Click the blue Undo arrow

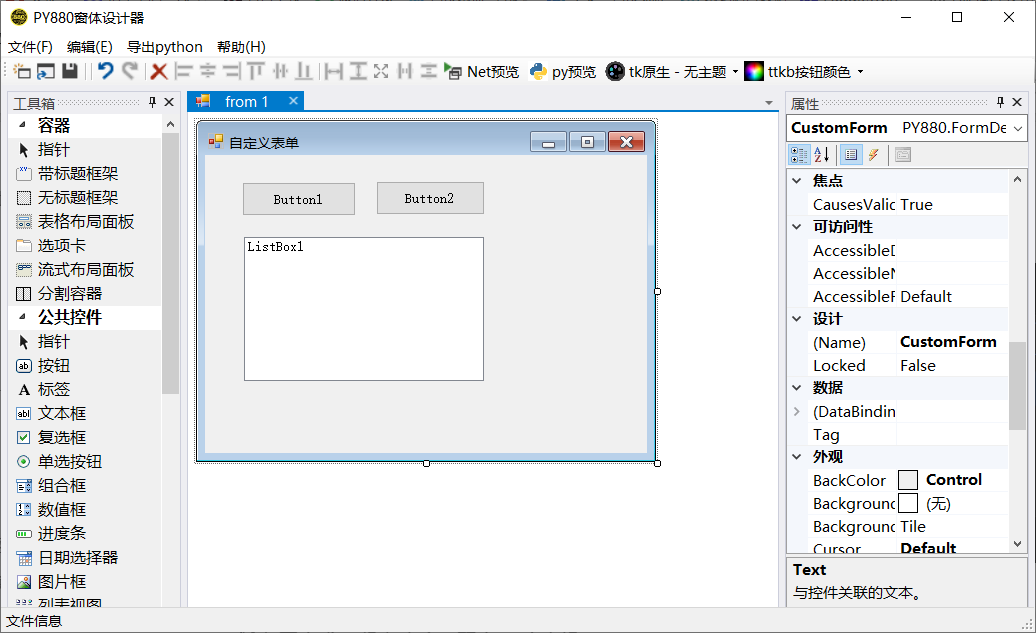coord(105,71)
